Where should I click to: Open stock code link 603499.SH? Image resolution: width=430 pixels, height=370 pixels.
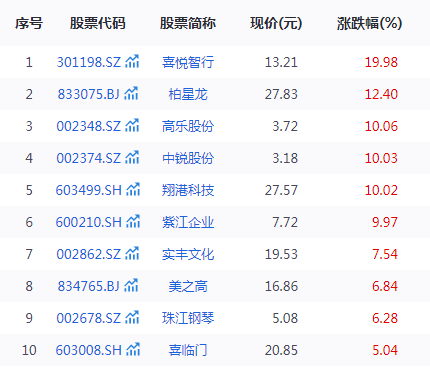click(89, 190)
